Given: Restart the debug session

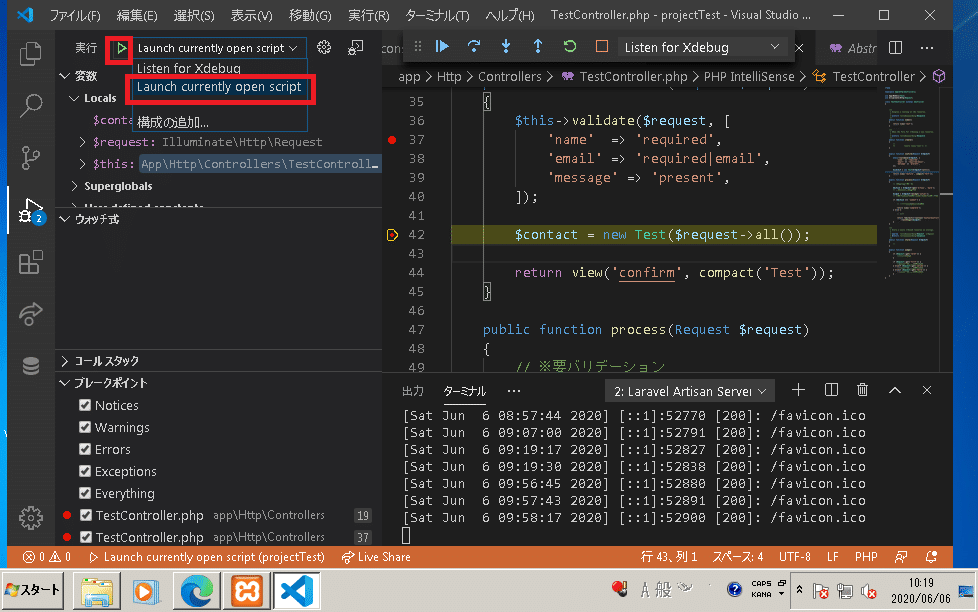Looking at the screenshot, I should tap(569, 47).
